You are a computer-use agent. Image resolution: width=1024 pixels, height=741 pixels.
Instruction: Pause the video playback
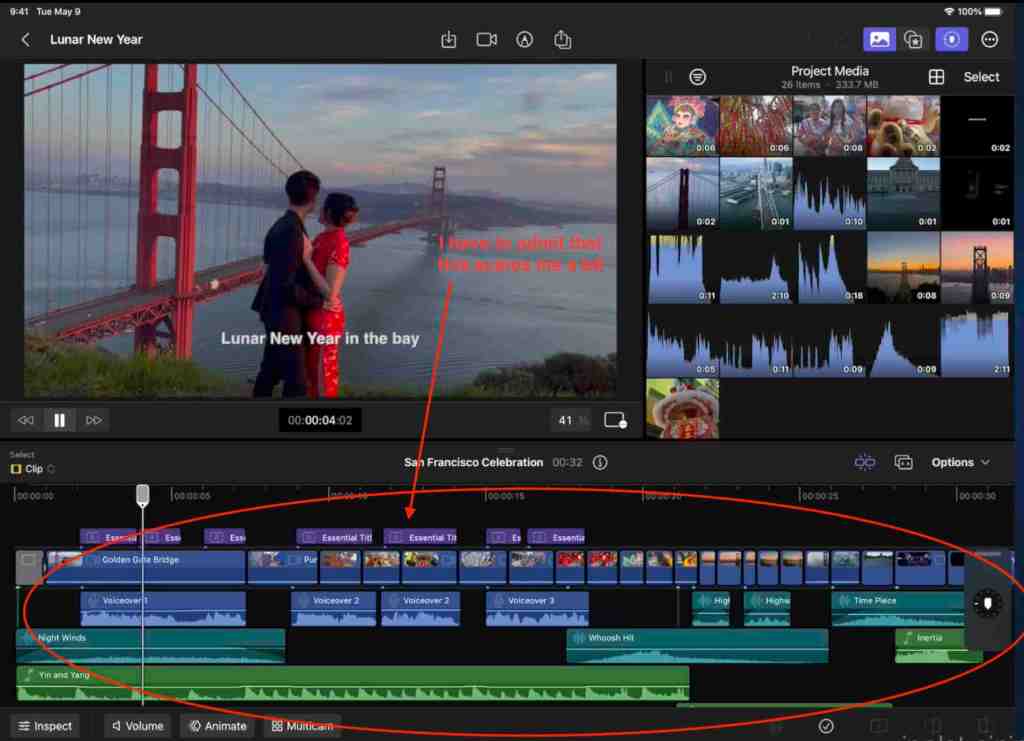tap(60, 421)
